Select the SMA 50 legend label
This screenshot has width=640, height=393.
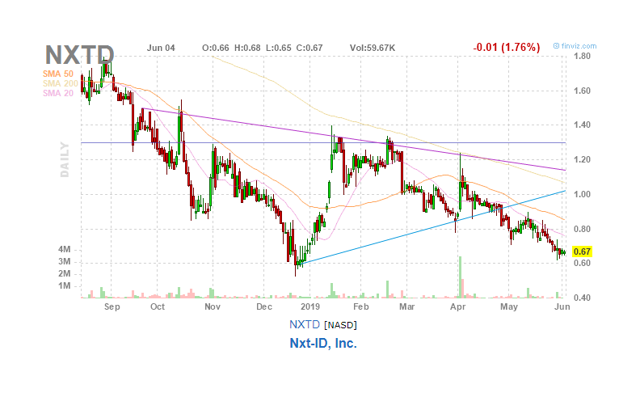(58, 74)
